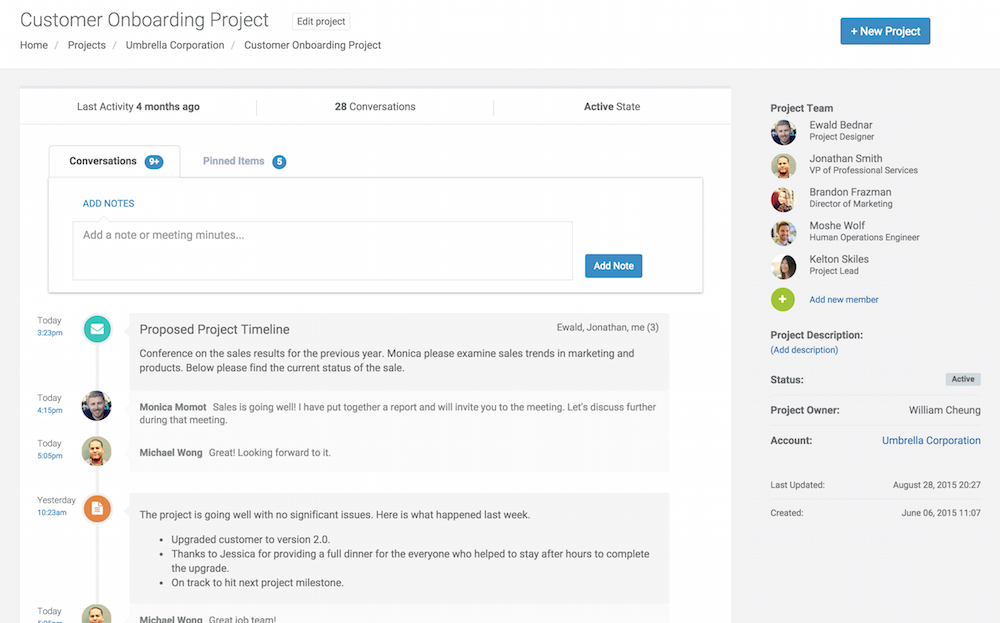Click Moshe Wolf's profile picture

click(783, 232)
